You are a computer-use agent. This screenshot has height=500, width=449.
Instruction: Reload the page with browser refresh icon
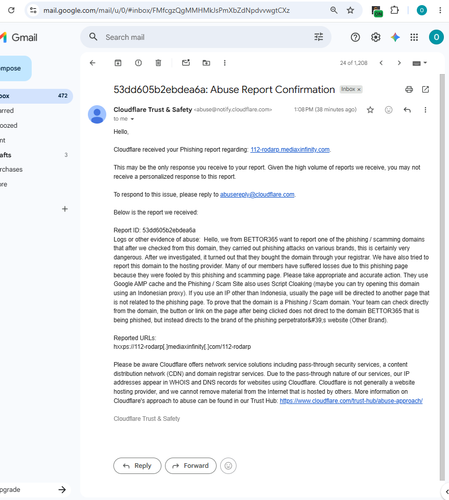(x=11, y=10)
